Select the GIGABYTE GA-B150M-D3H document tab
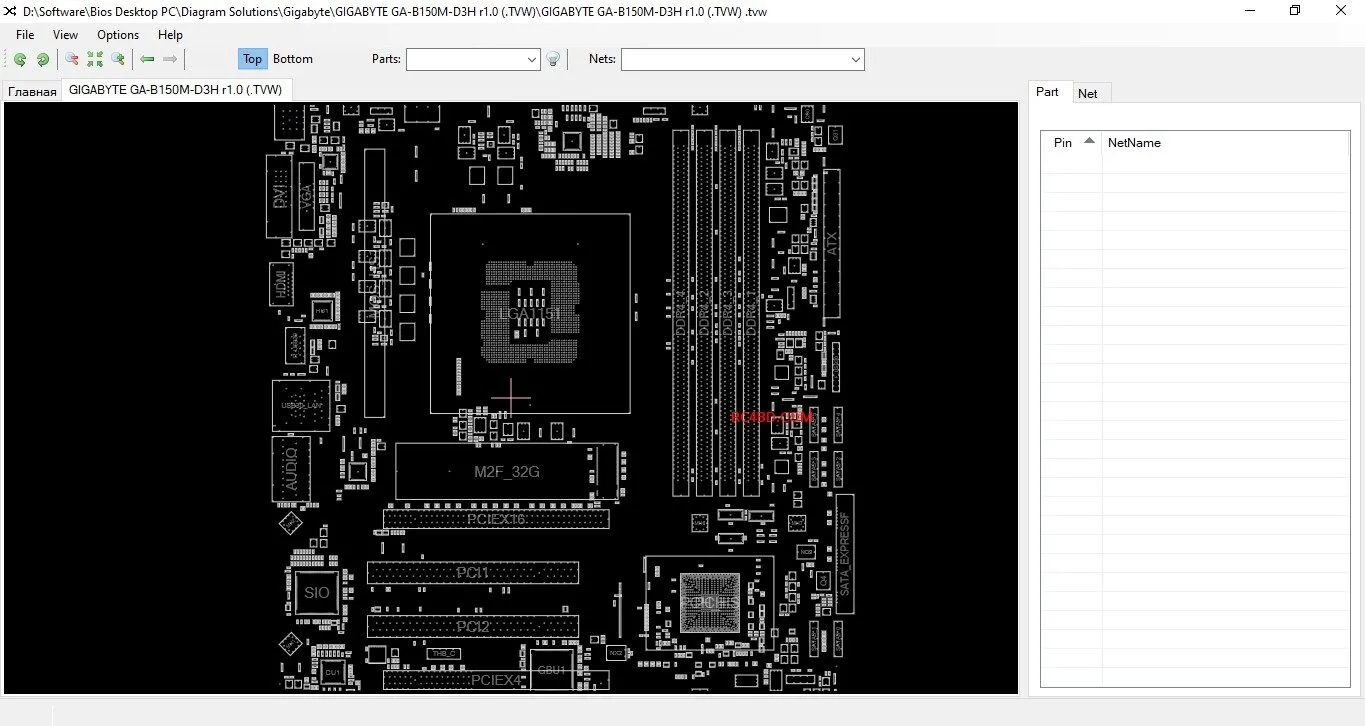Screen dimensions: 1365x726 click(x=176, y=89)
